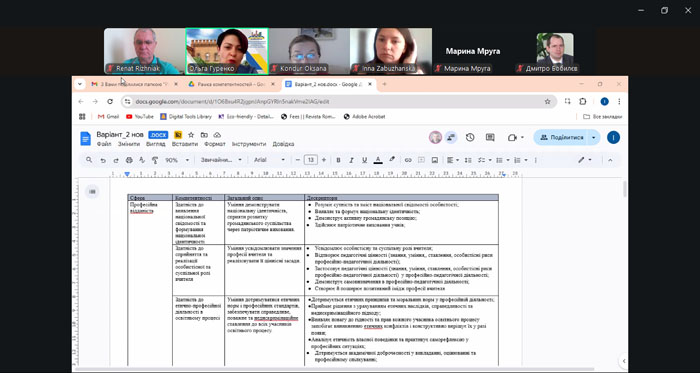
Task: Click the Поділитися share button
Action: pos(562,137)
